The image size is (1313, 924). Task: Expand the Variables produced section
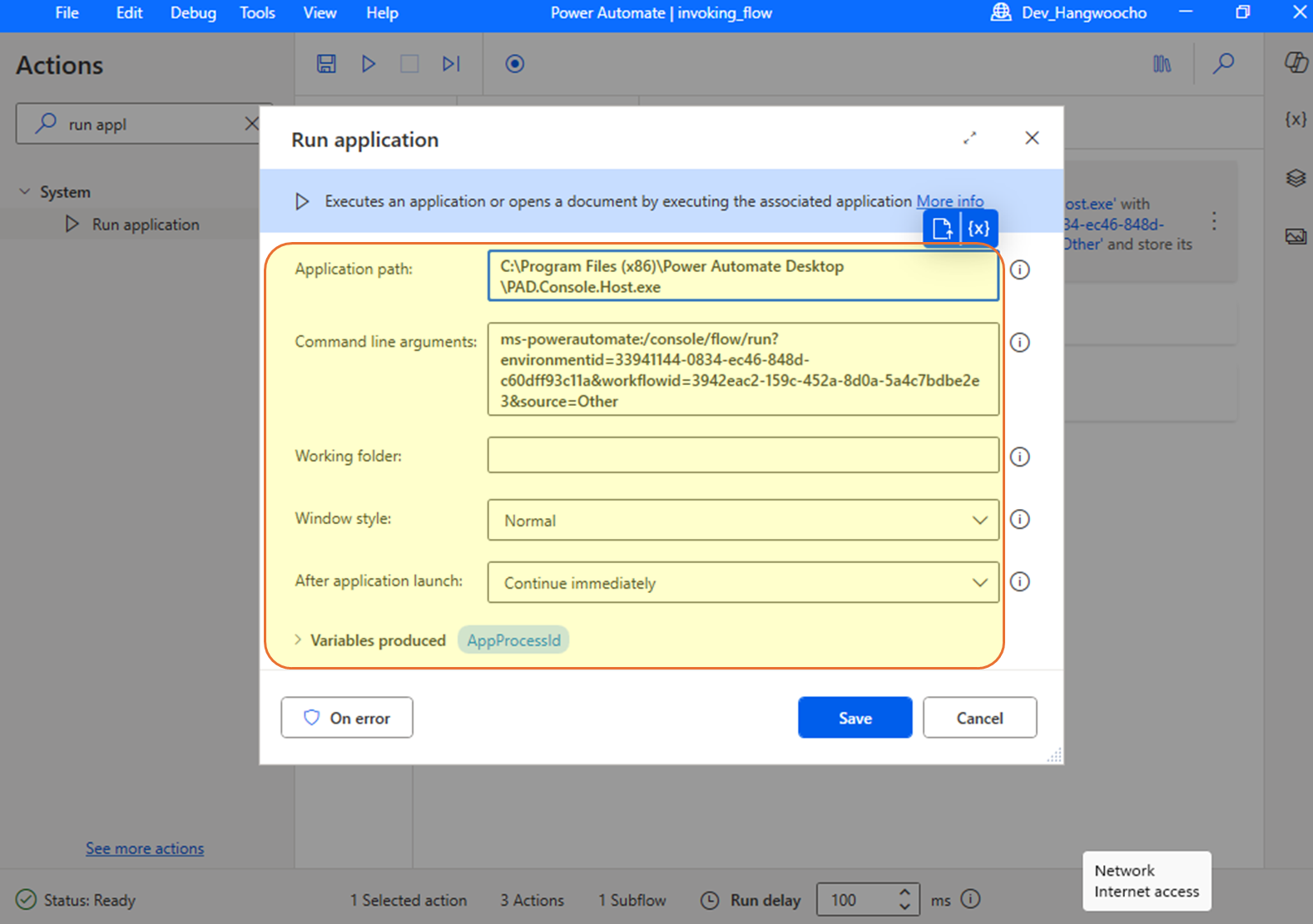coord(298,640)
